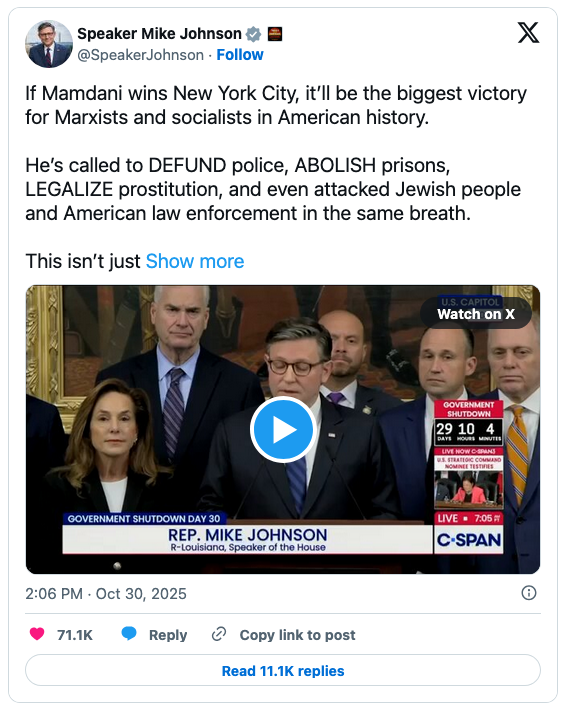Follow the @SpeakerJohnson account
The image size is (568, 709).
pyautogui.click(x=240, y=55)
